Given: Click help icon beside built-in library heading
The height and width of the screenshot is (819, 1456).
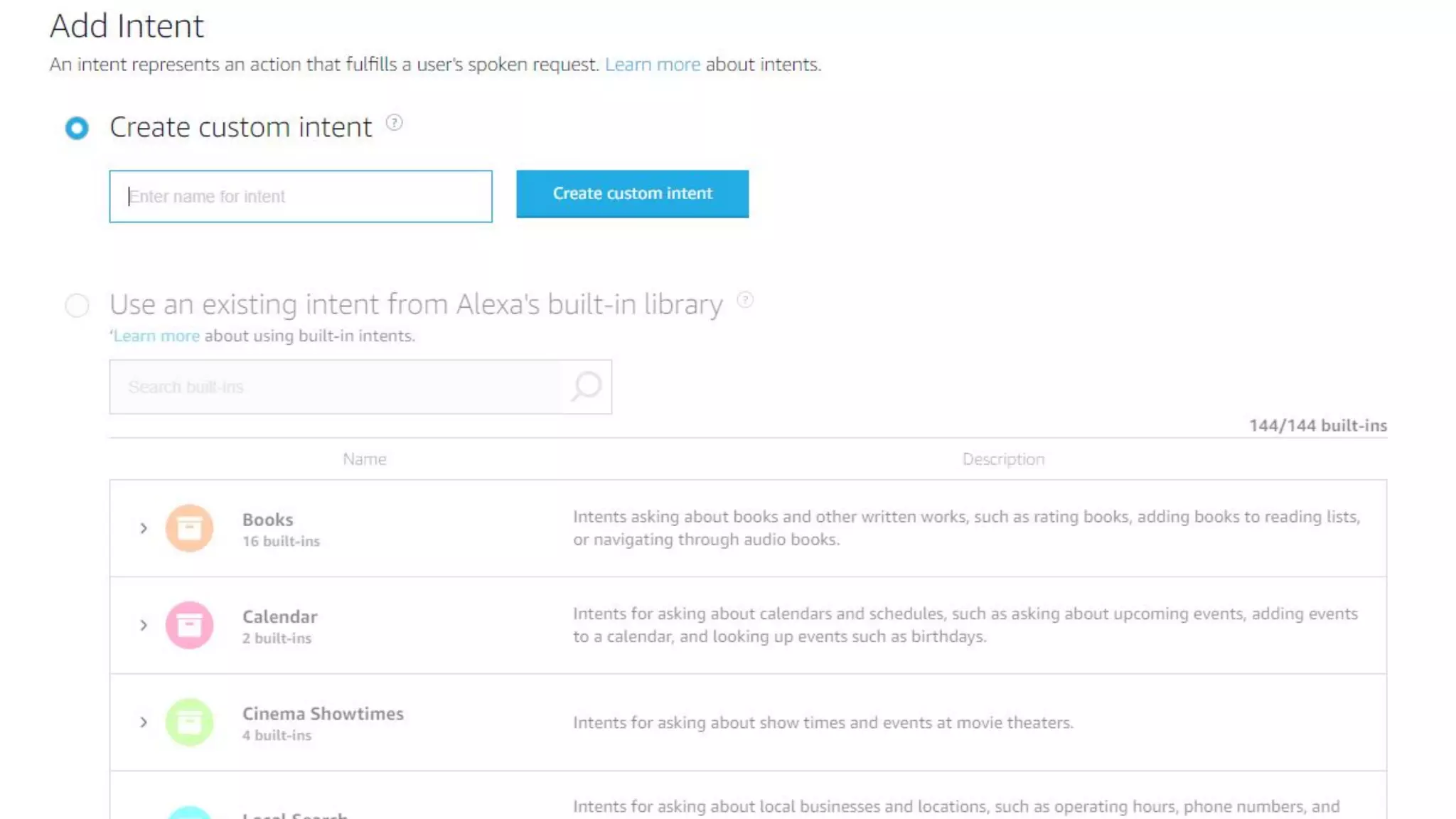Looking at the screenshot, I should [744, 300].
